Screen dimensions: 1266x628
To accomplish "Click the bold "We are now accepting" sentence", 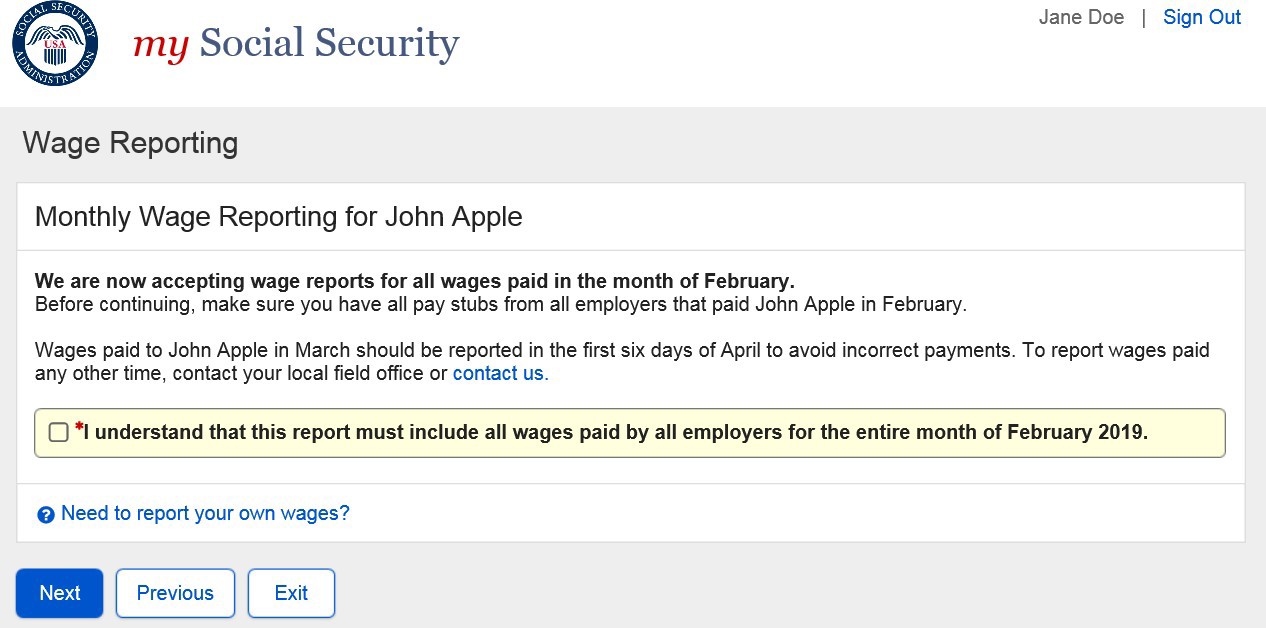I will tap(414, 281).
